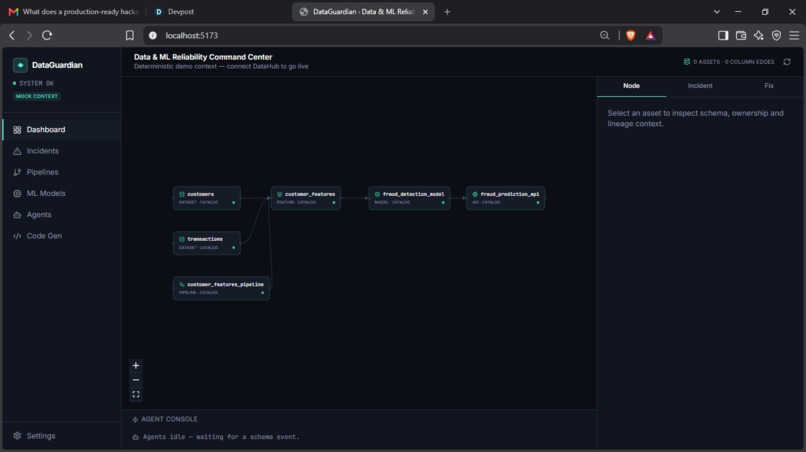Fit the lineage graph to view
The image size is (806, 452).
coord(136,394)
